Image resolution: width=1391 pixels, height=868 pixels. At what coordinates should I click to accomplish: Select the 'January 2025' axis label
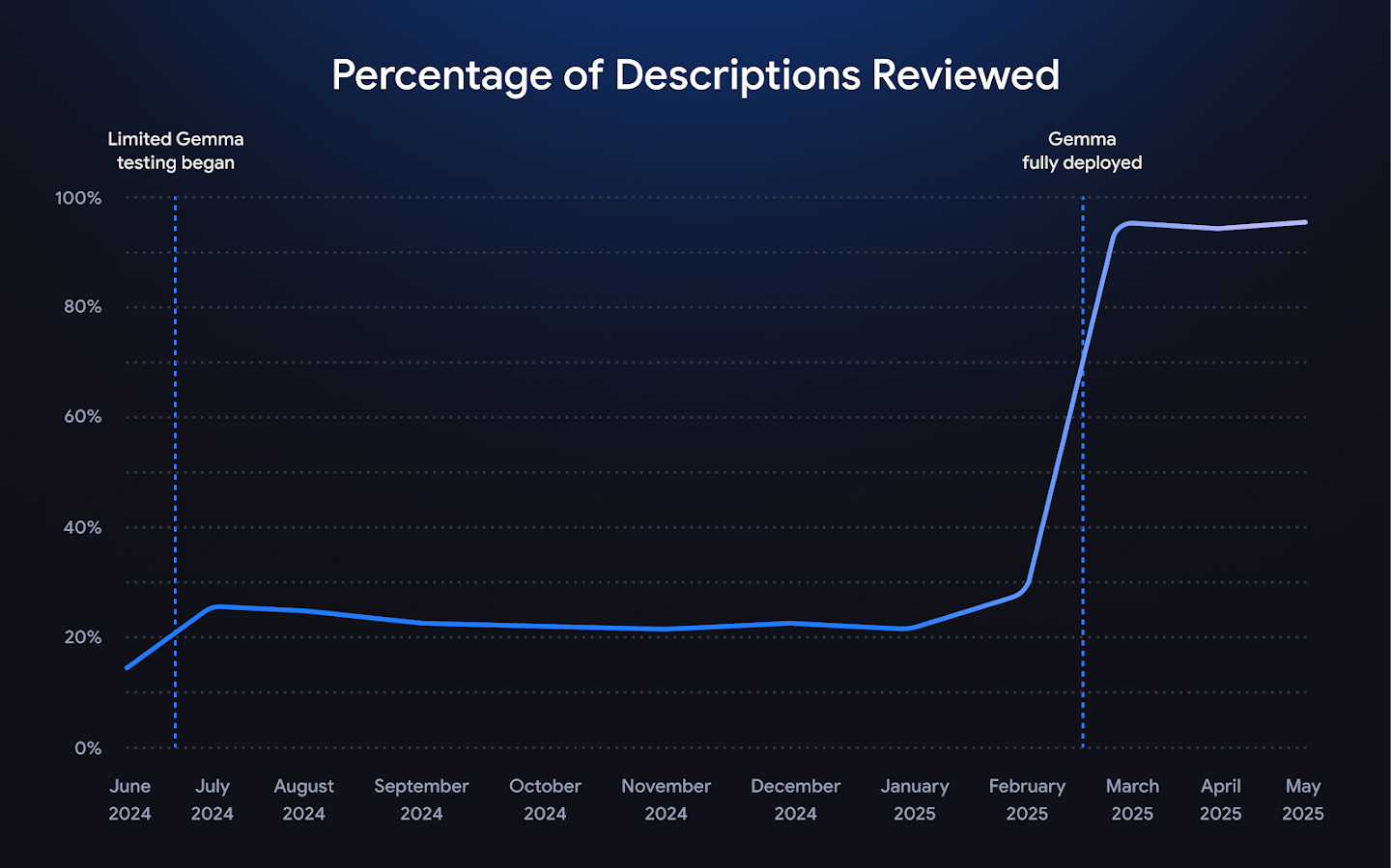pos(916,799)
